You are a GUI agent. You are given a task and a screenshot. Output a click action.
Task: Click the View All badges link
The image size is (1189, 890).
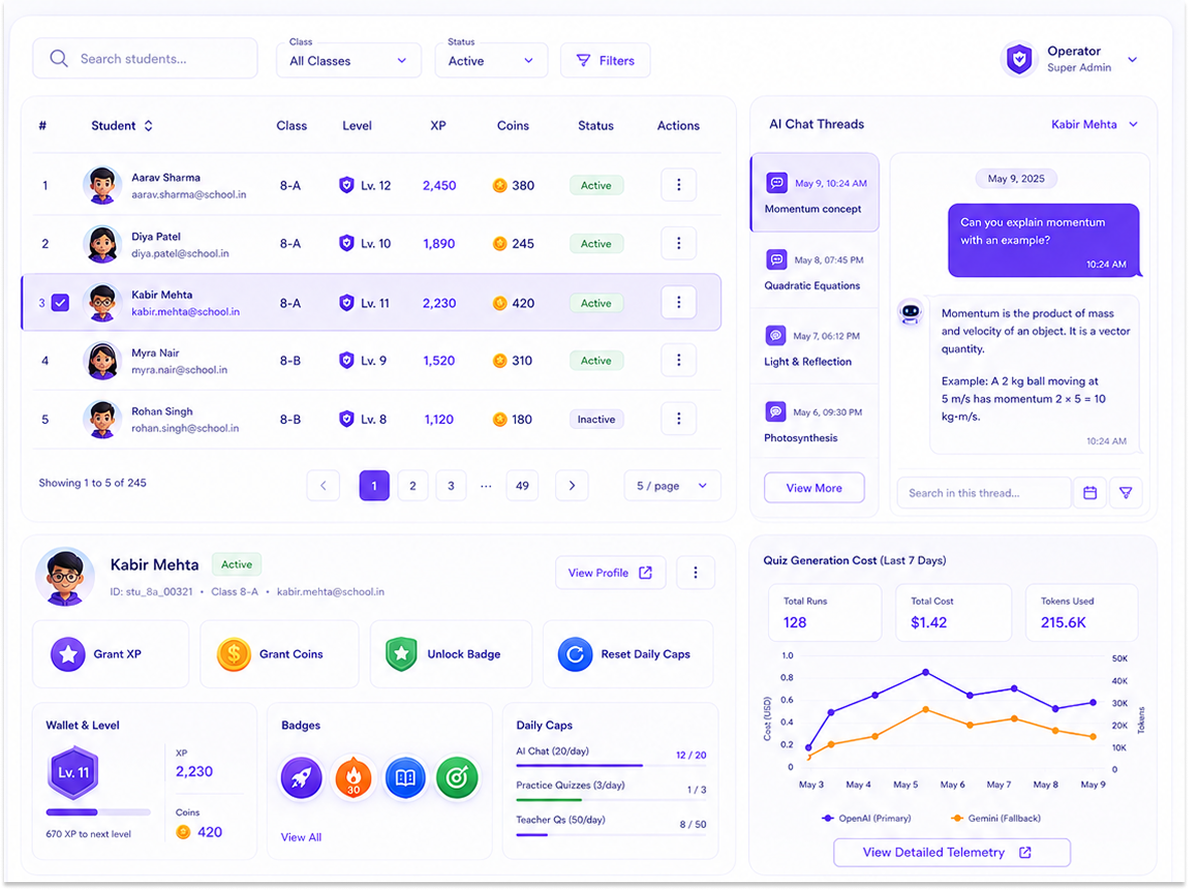click(301, 837)
